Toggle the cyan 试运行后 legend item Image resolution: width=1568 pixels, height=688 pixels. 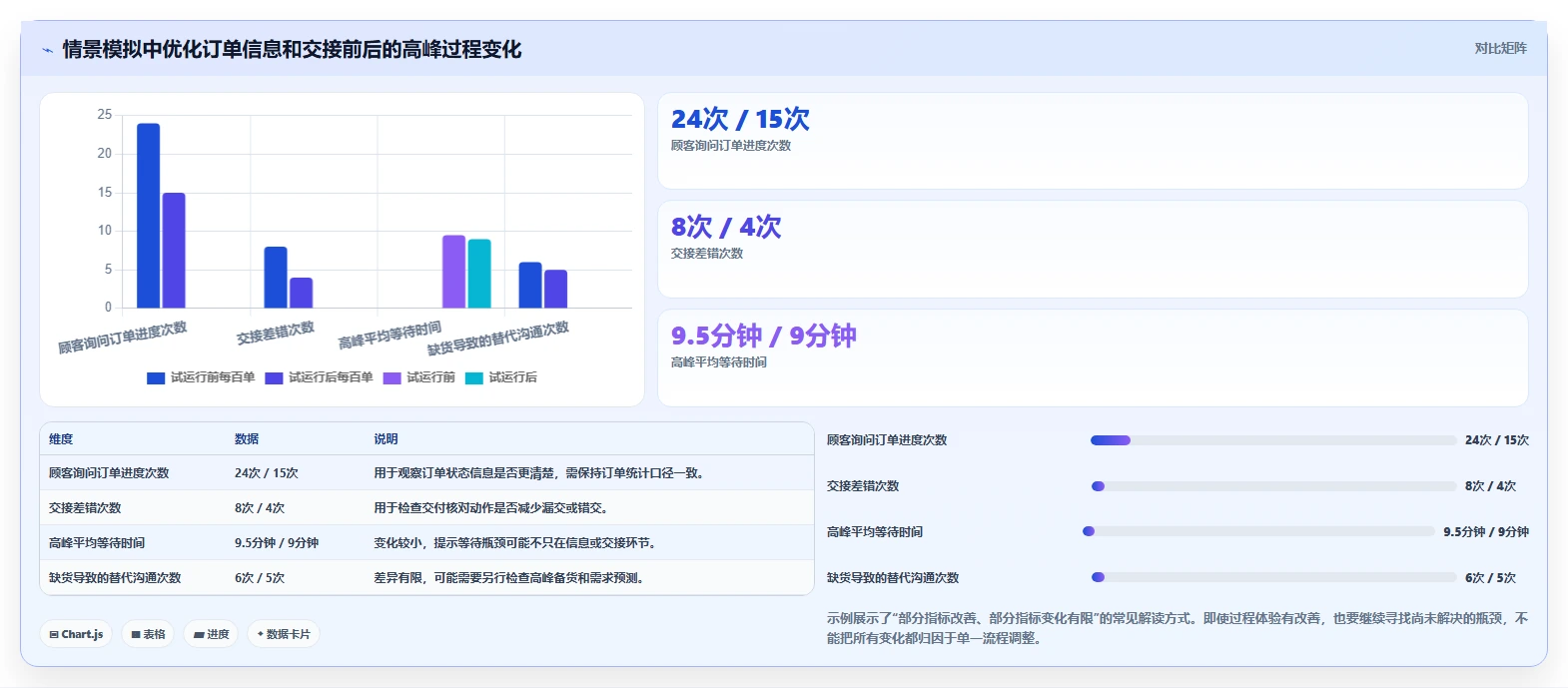[501, 377]
